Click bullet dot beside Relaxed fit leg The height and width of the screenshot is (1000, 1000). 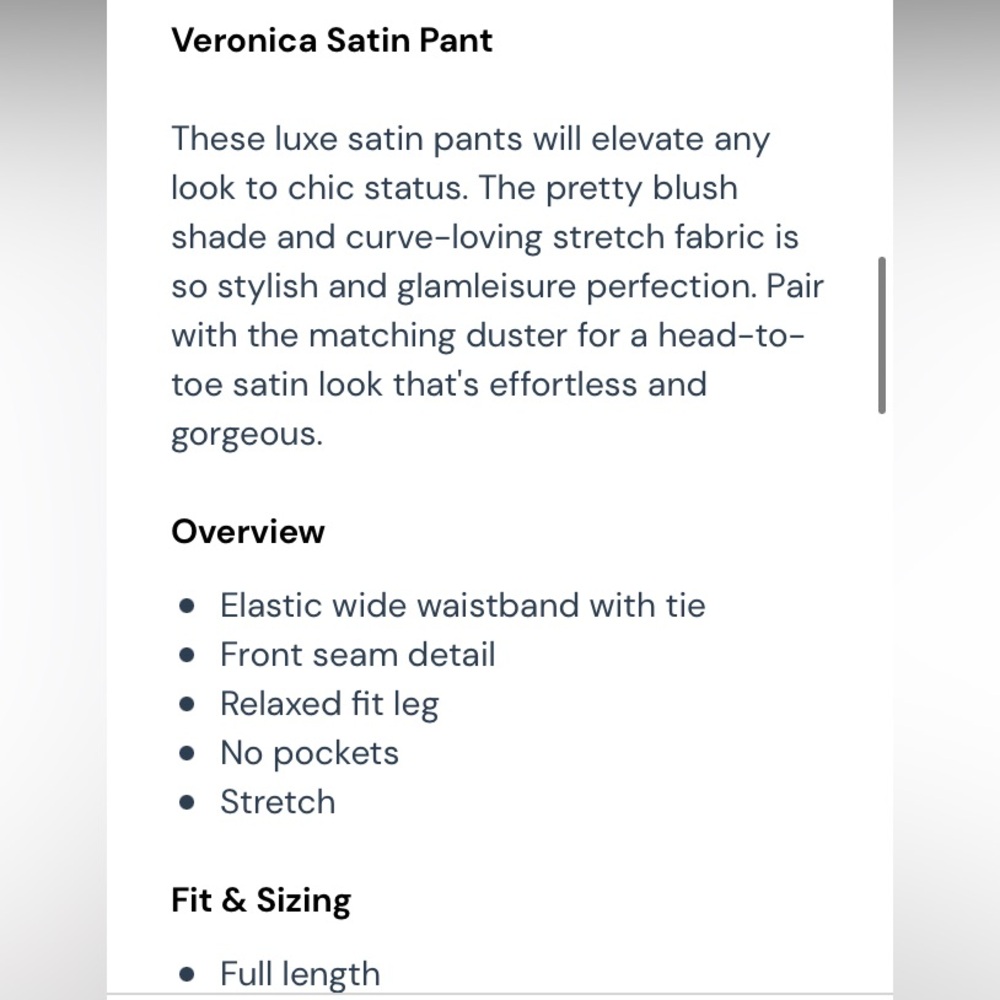tap(187, 704)
